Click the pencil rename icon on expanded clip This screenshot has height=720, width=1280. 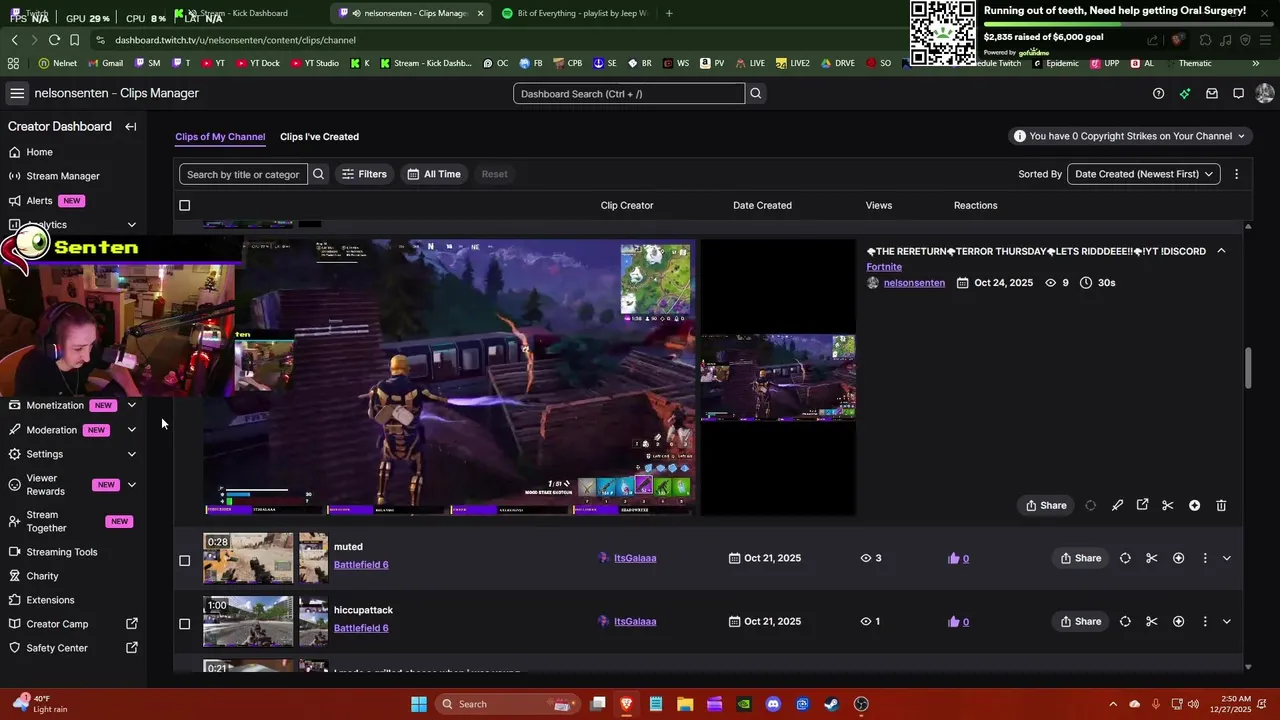click(x=1117, y=505)
